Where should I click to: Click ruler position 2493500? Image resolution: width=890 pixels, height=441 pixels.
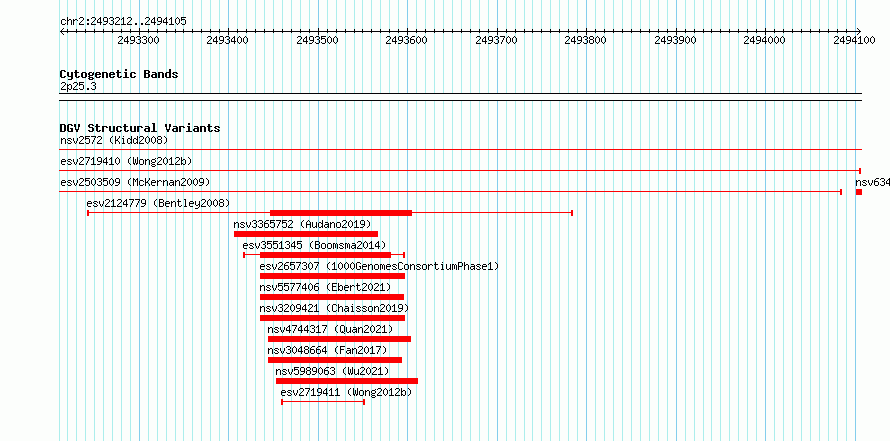click(317, 40)
